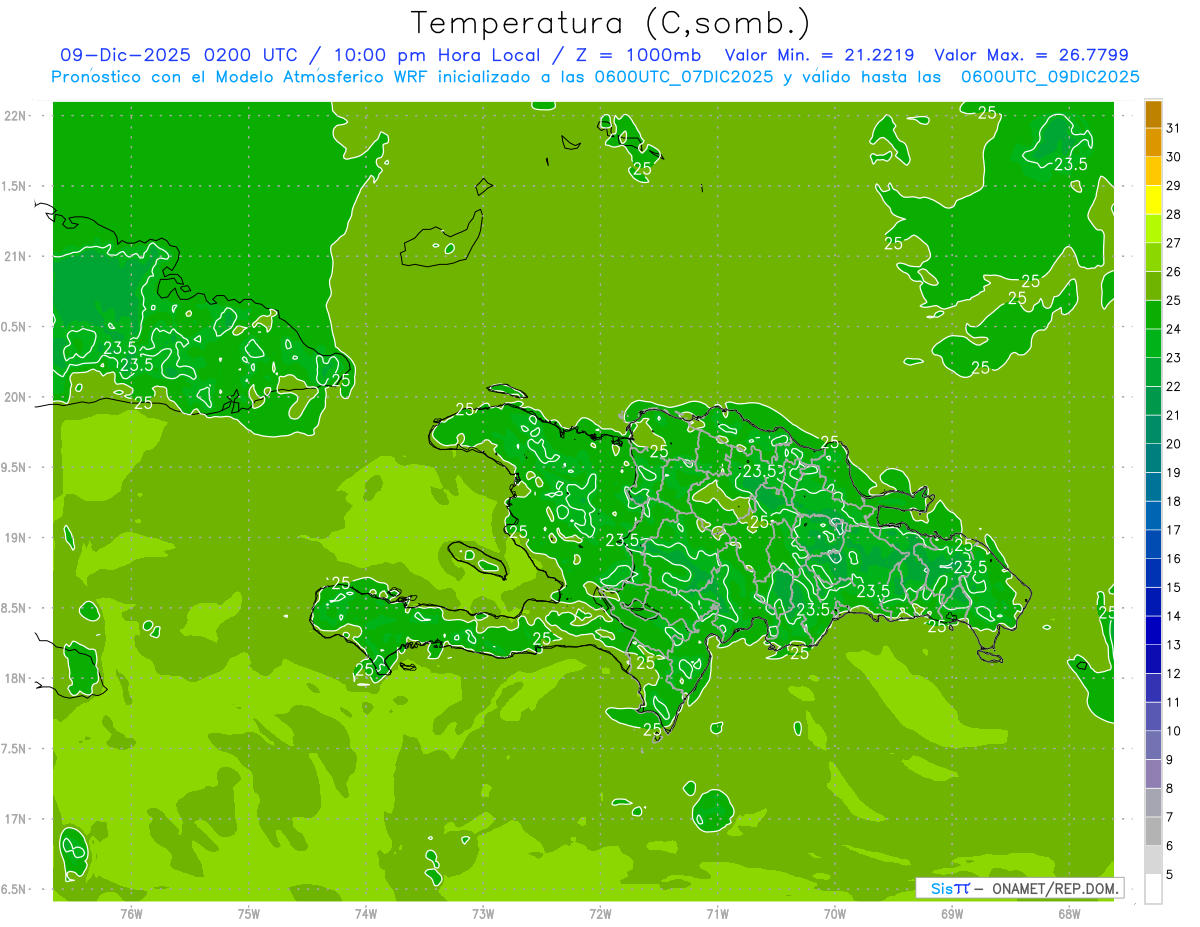Select the "23" colorbar scale value
The height and width of the screenshot is (927, 1200).
pos(1173,358)
